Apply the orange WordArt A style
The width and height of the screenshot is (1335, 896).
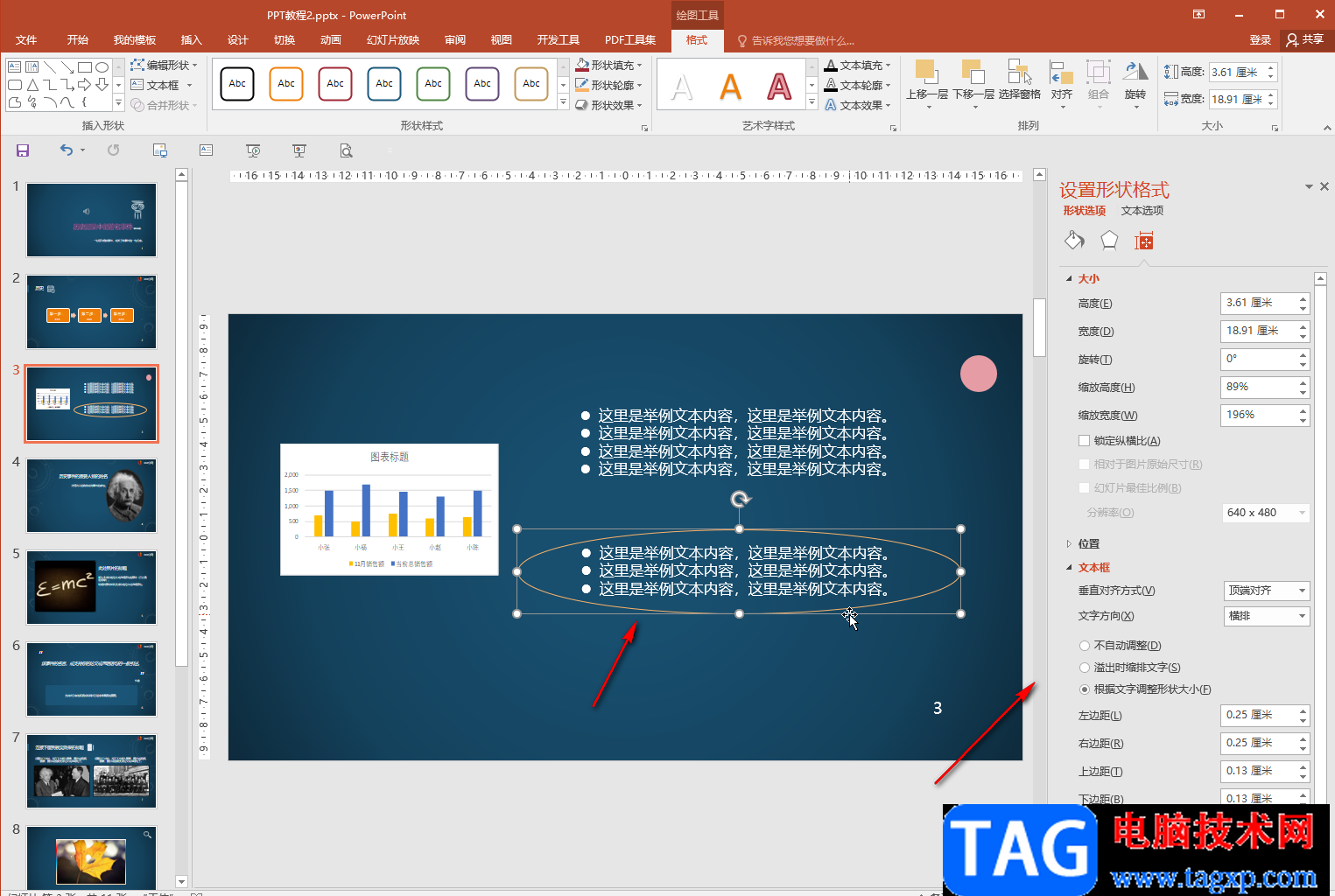pos(730,86)
